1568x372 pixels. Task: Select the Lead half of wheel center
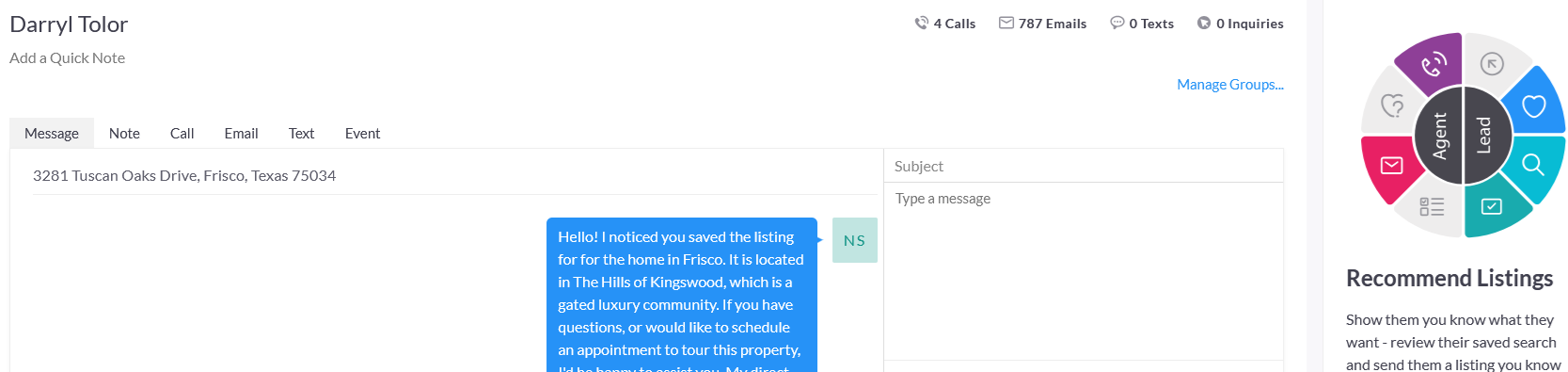pyautogui.click(x=1486, y=136)
